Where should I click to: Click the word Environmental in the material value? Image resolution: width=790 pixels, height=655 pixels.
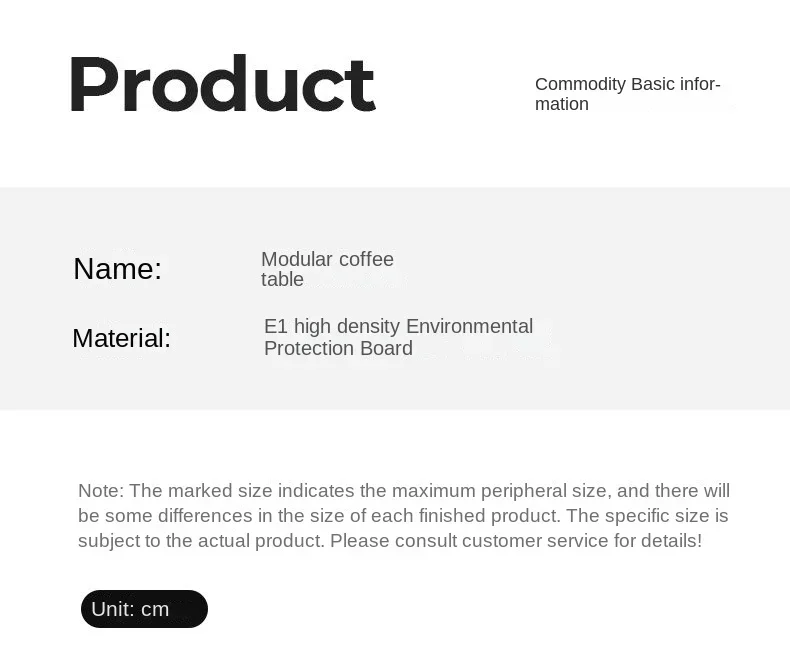pos(469,327)
